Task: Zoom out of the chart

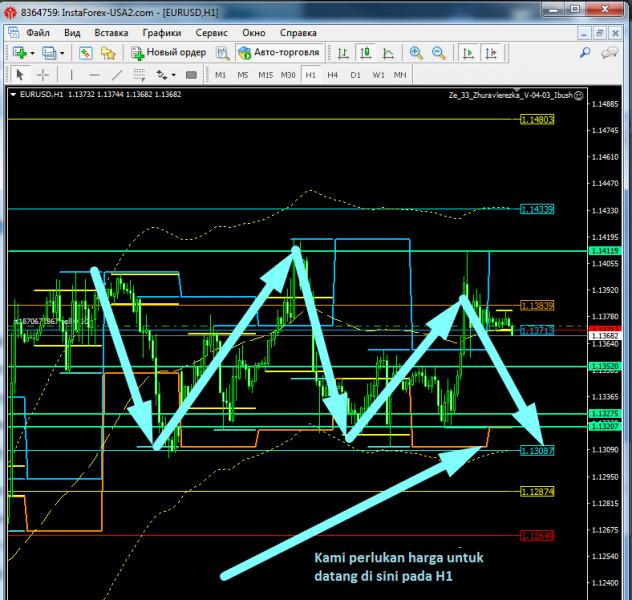Action: tap(439, 53)
